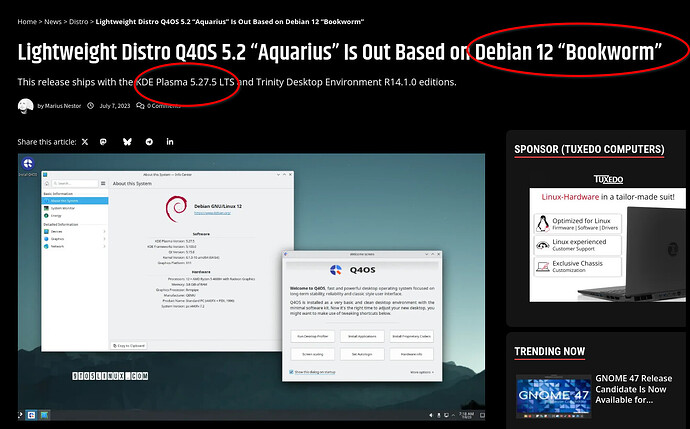Open GNOME 47 Release Candidate article link
This screenshot has width=690, height=429.
pos(634,389)
